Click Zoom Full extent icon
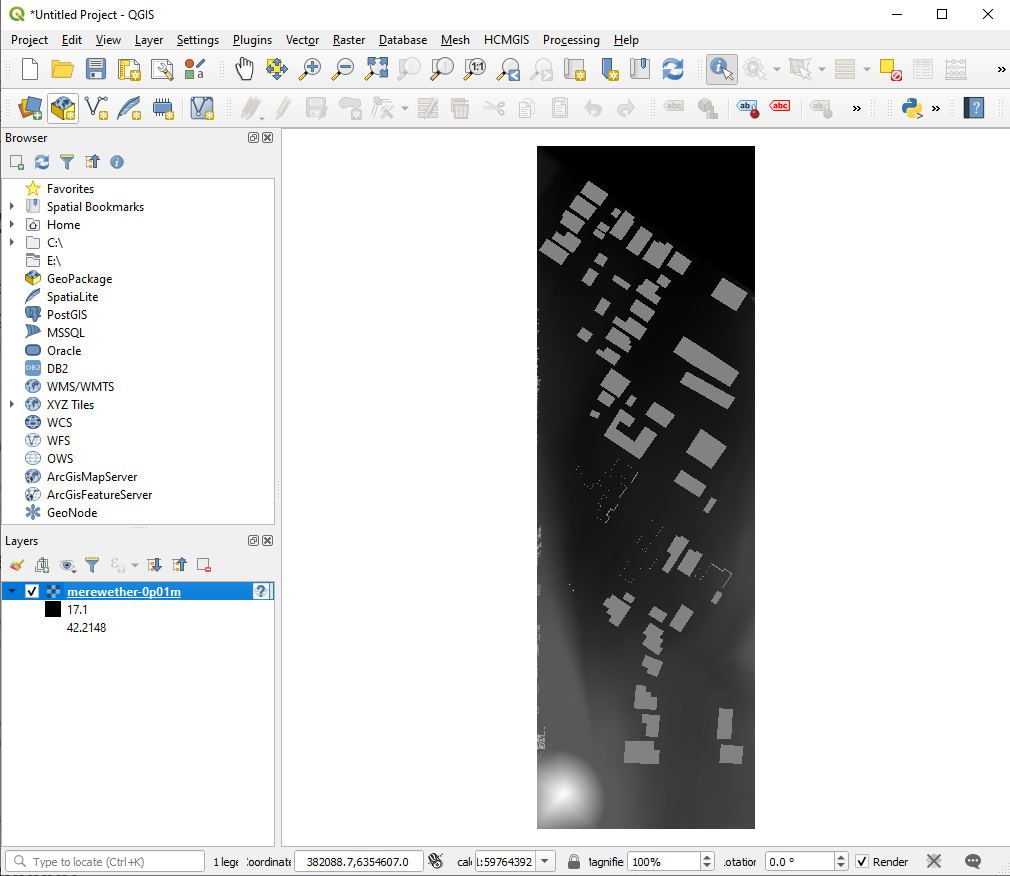The height and width of the screenshot is (876, 1010). 376,69
